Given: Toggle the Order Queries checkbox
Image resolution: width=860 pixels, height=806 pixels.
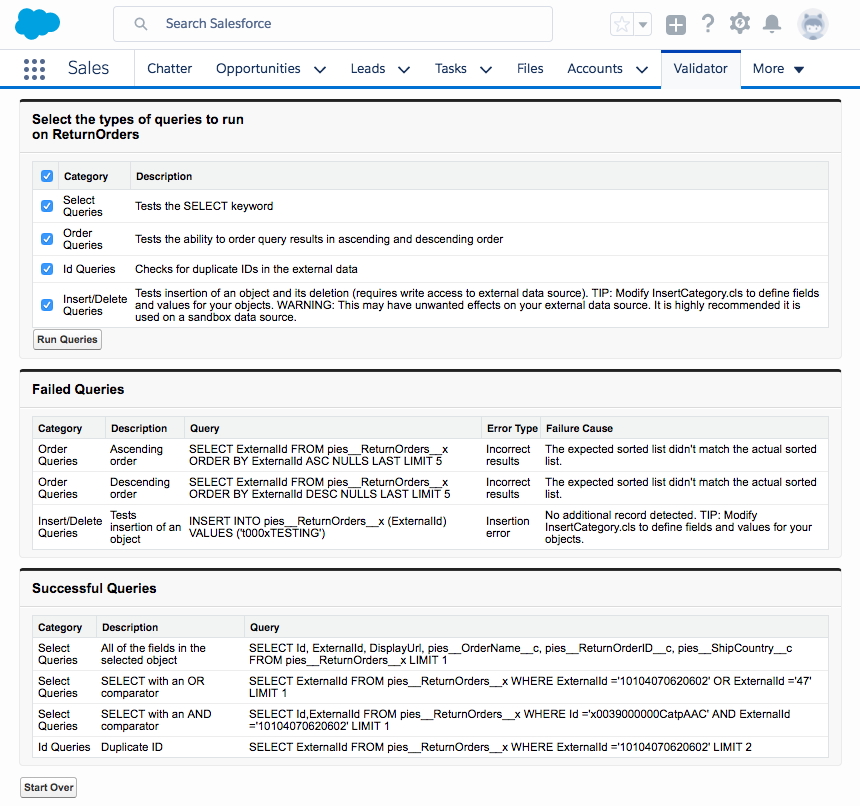Looking at the screenshot, I should (47, 239).
